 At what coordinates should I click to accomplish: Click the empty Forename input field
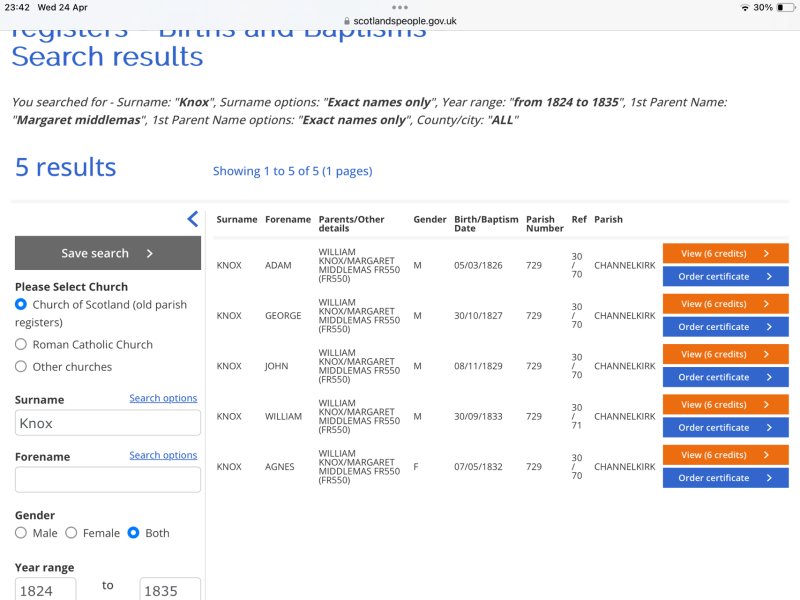[108, 480]
